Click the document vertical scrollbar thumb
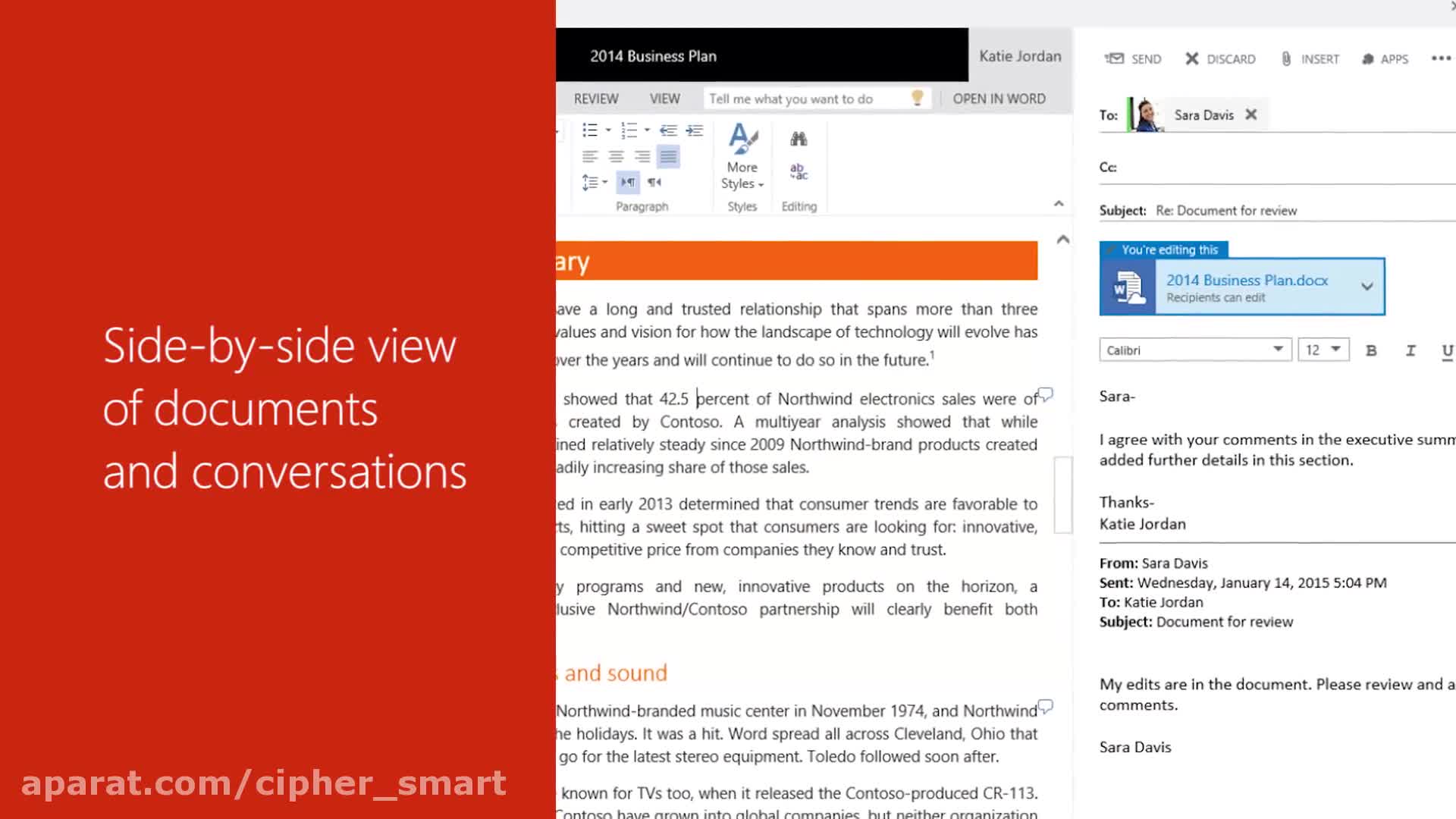 coord(1063,494)
